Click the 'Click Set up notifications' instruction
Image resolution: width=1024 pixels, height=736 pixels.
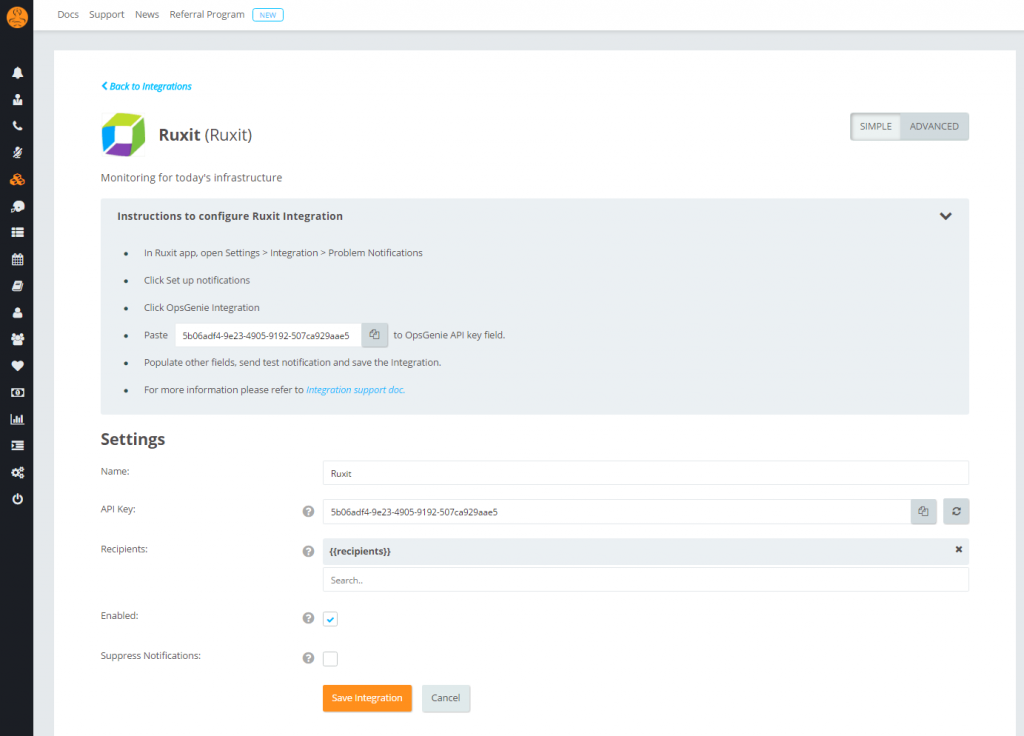[x=197, y=280]
